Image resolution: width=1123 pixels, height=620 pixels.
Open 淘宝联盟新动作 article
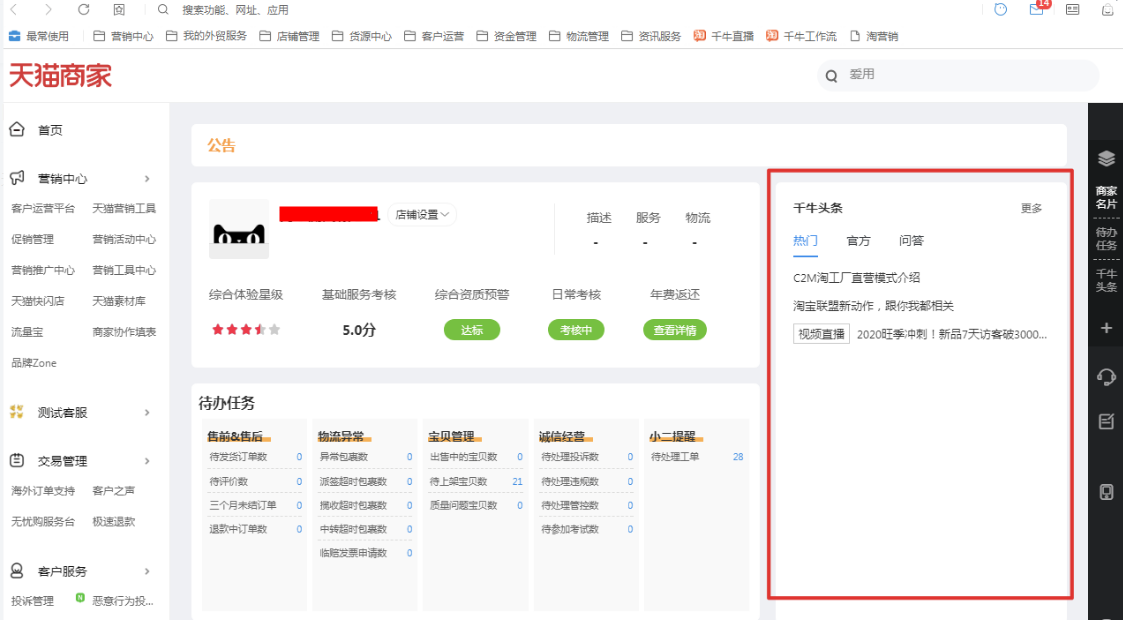pyautogui.click(x=873, y=306)
